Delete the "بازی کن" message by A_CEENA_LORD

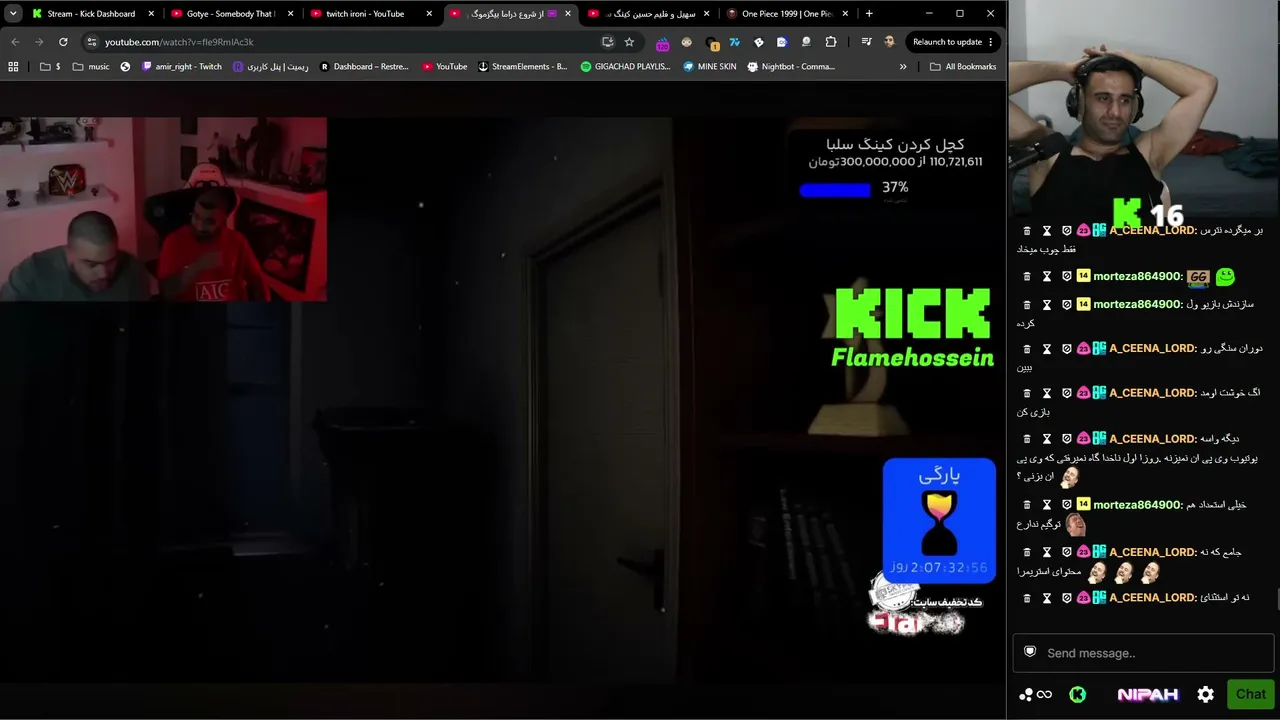[1027, 393]
